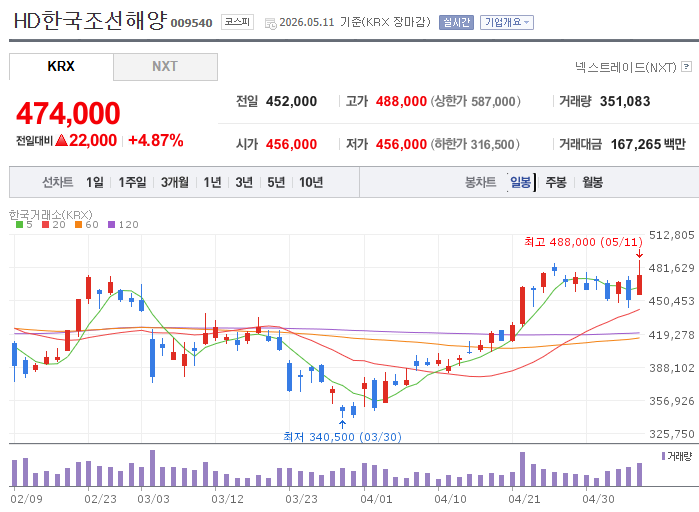Click the orange 60-day moving average legend swatch
The image size is (699, 512).
[x=78, y=225]
